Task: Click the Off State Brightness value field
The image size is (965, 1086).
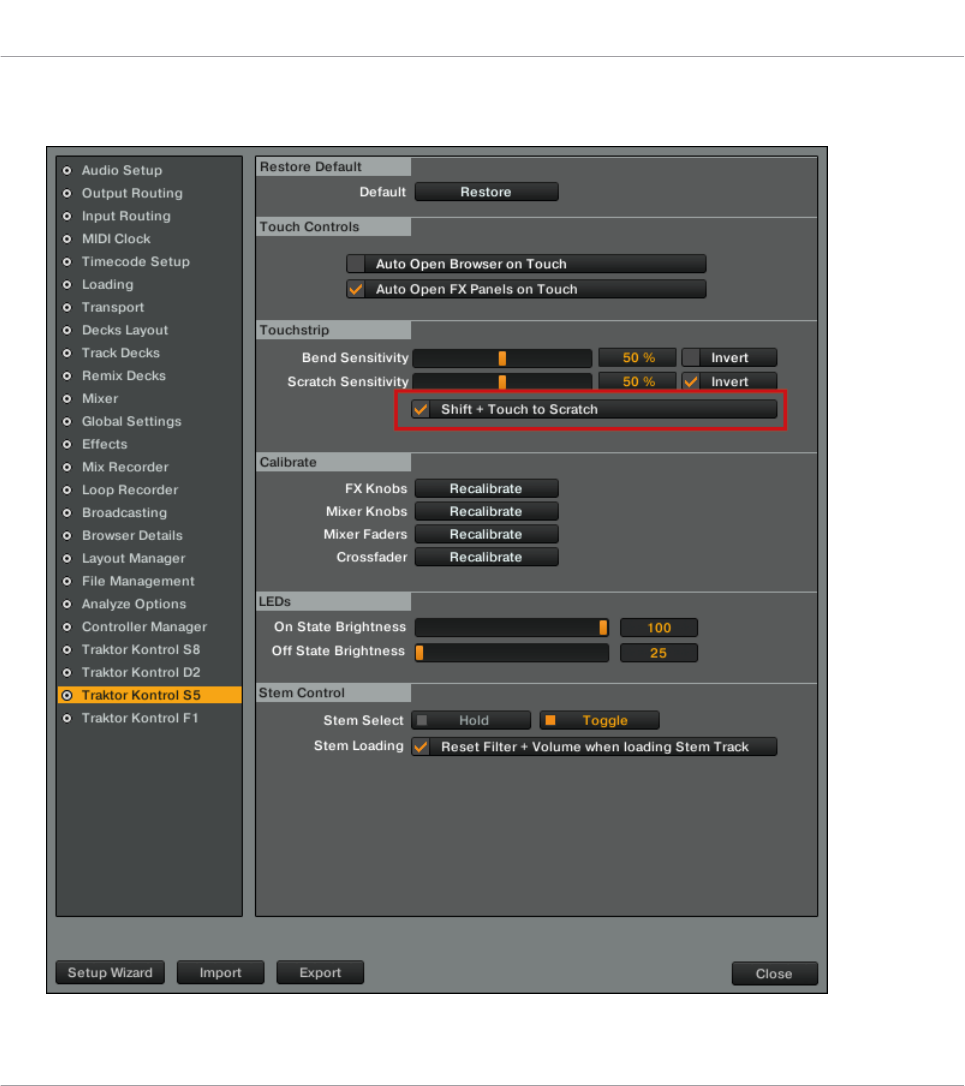Action: (658, 653)
